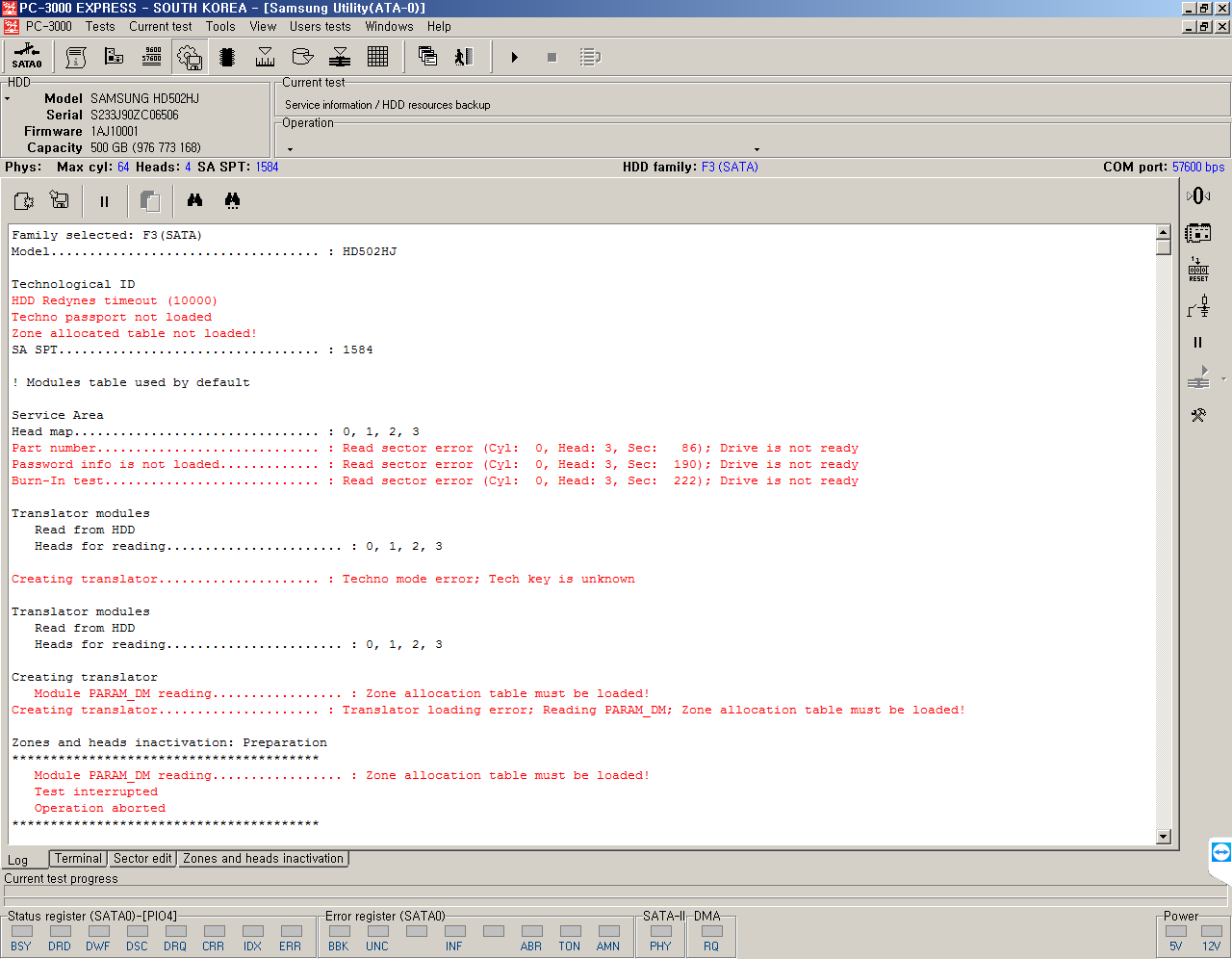Switch to the Sector edit tab
The image size is (1232, 959).
pos(142,859)
